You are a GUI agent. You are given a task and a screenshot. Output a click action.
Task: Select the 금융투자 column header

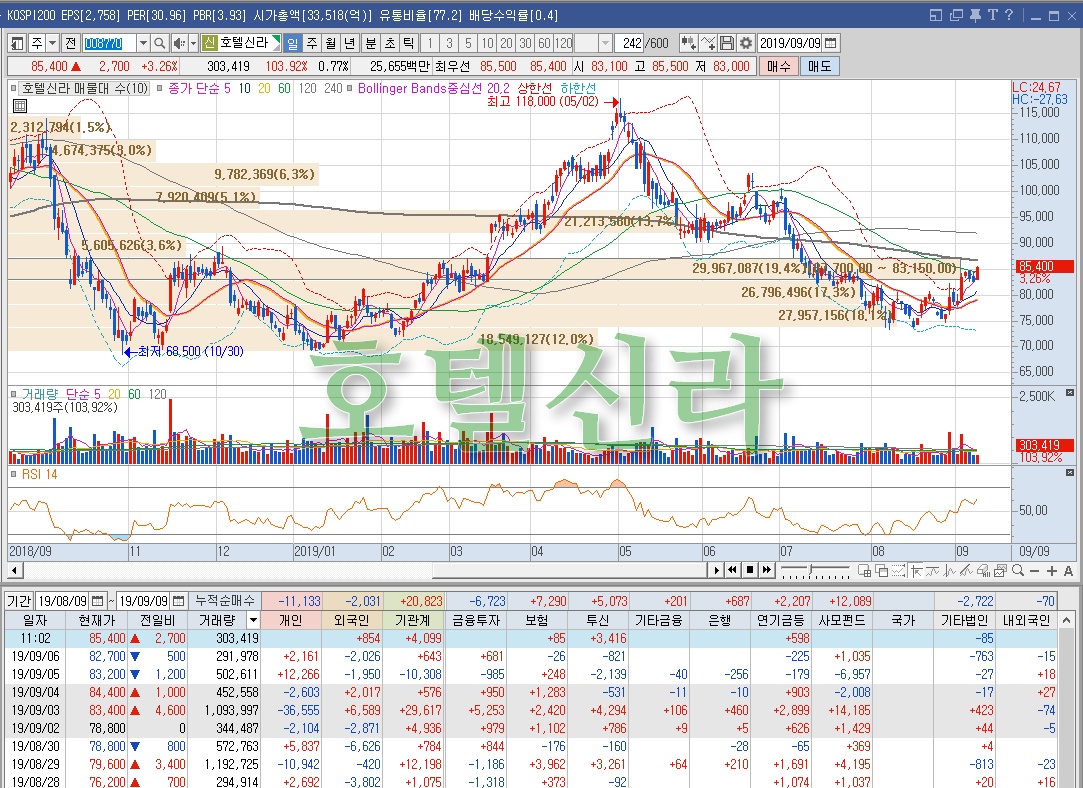475,620
